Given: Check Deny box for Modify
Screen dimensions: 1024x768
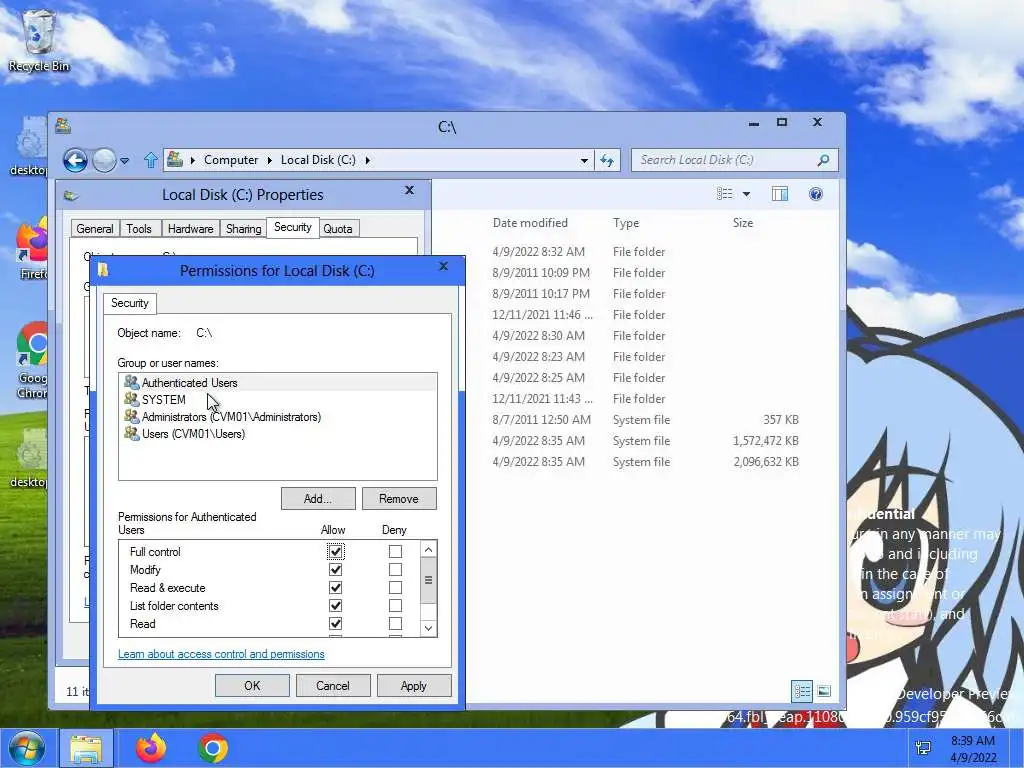Looking at the screenshot, I should (395, 569).
